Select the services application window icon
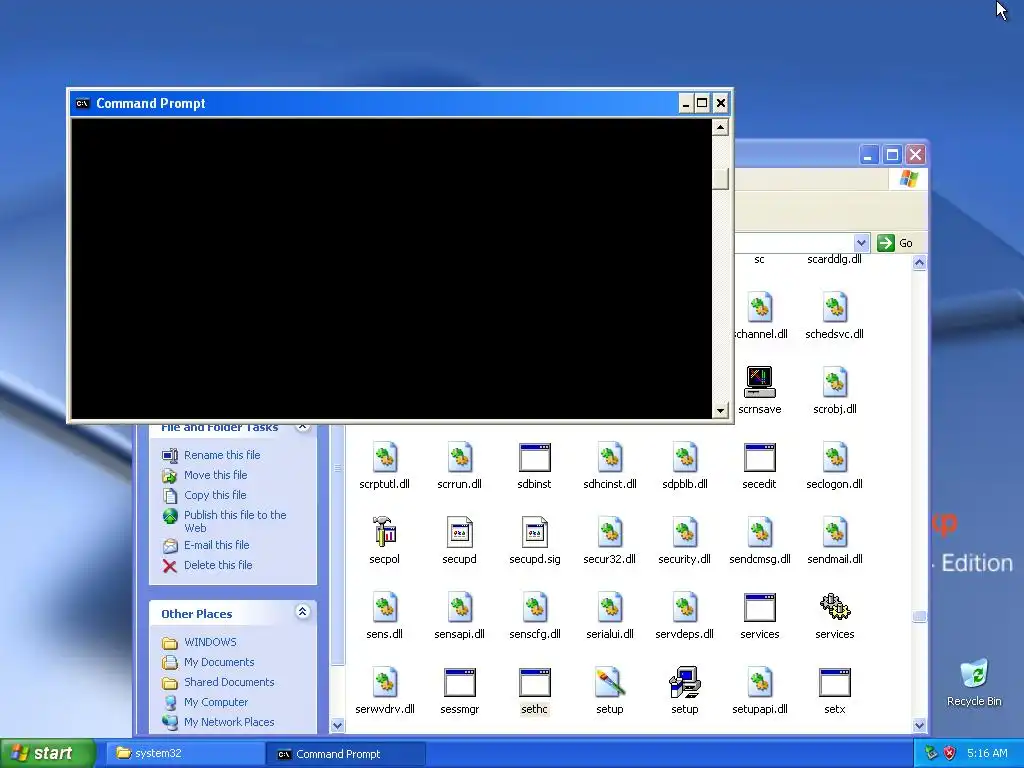 (x=760, y=607)
